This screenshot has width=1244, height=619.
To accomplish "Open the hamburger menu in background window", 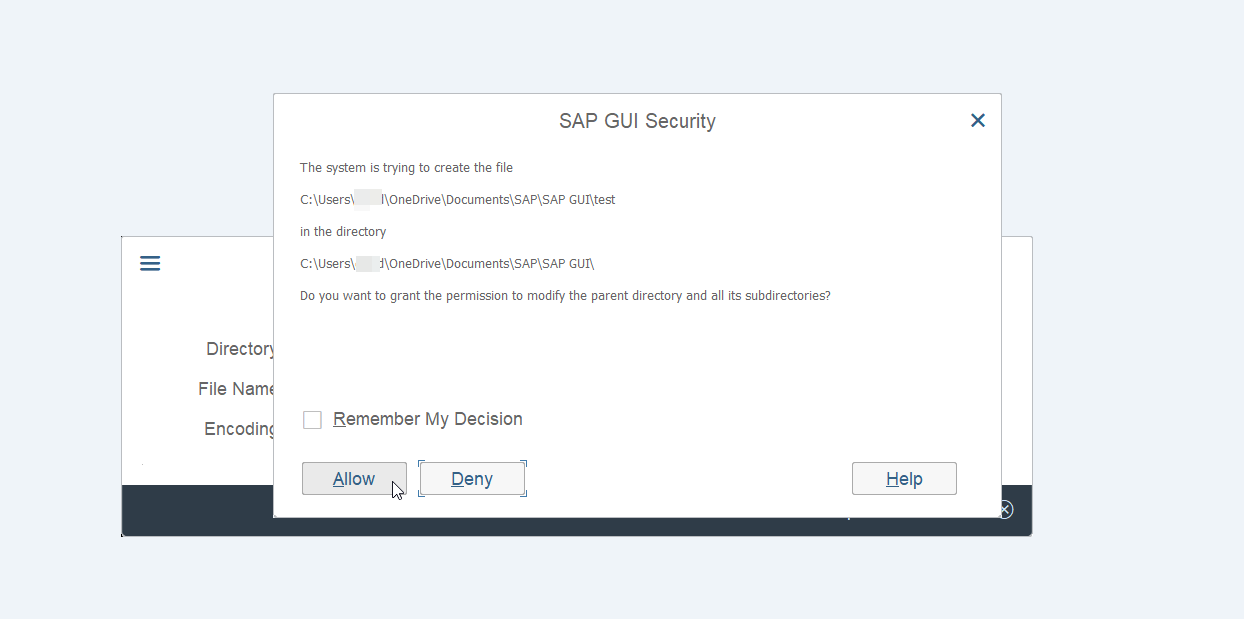I will coord(150,263).
